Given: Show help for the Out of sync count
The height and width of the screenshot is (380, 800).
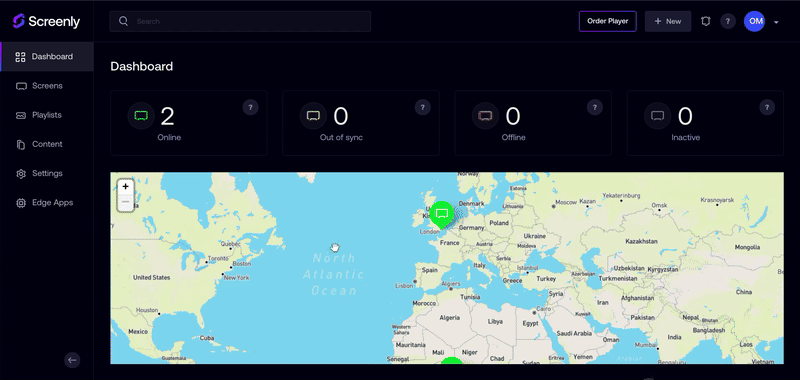Looking at the screenshot, I should coord(422,107).
